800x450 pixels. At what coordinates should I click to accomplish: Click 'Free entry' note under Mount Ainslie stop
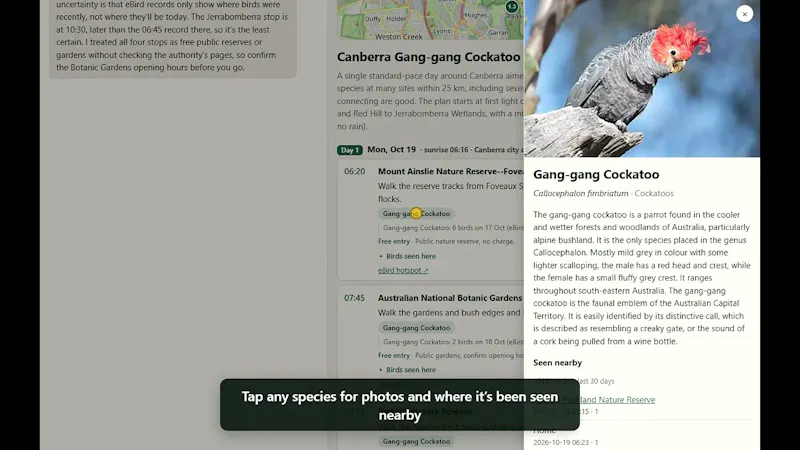click(x=394, y=241)
